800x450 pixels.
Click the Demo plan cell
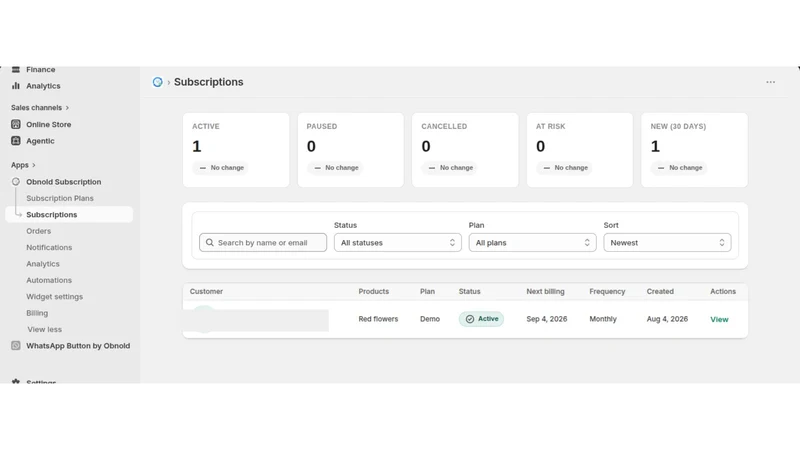click(430, 319)
